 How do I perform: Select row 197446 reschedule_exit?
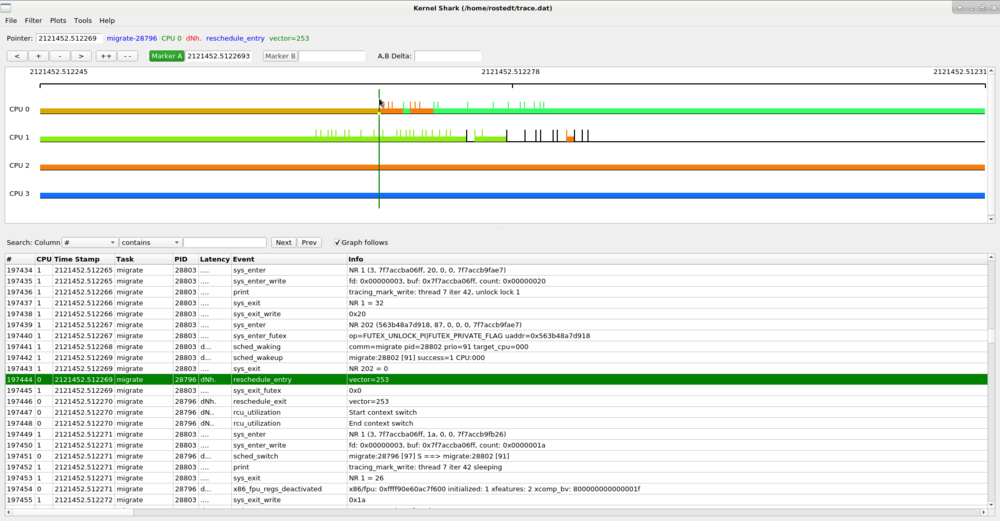point(496,402)
